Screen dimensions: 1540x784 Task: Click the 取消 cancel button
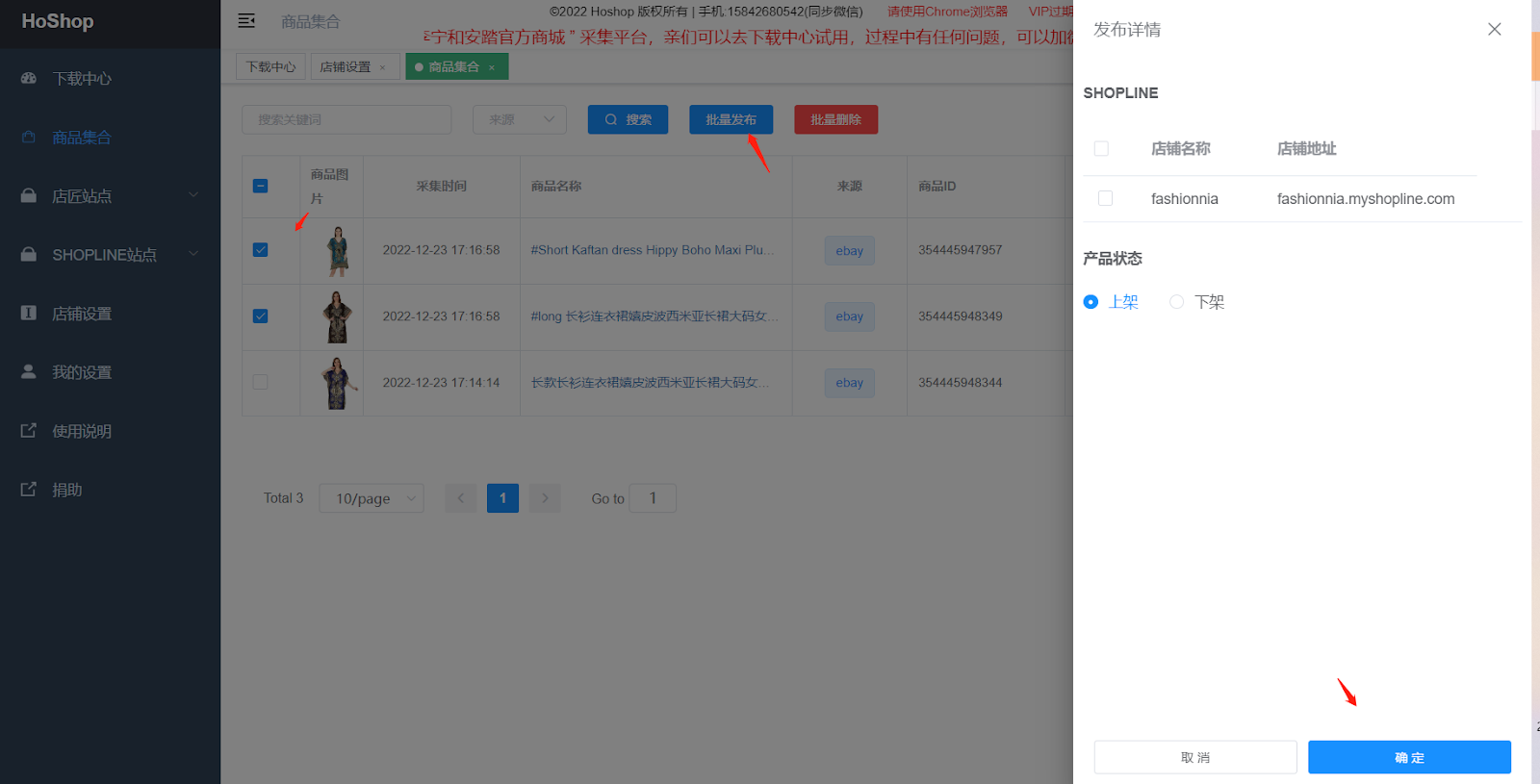1194,757
